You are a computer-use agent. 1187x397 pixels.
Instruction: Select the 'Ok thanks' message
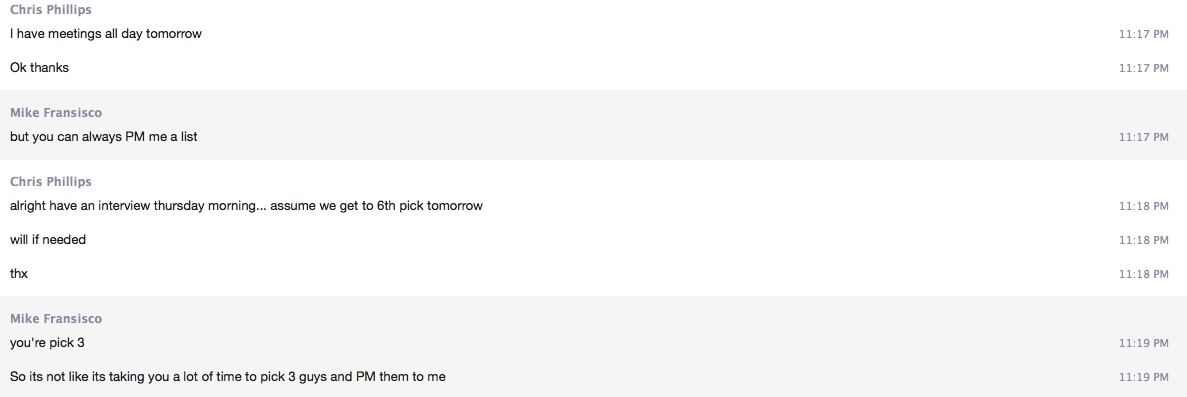pyautogui.click(x=39, y=67)
